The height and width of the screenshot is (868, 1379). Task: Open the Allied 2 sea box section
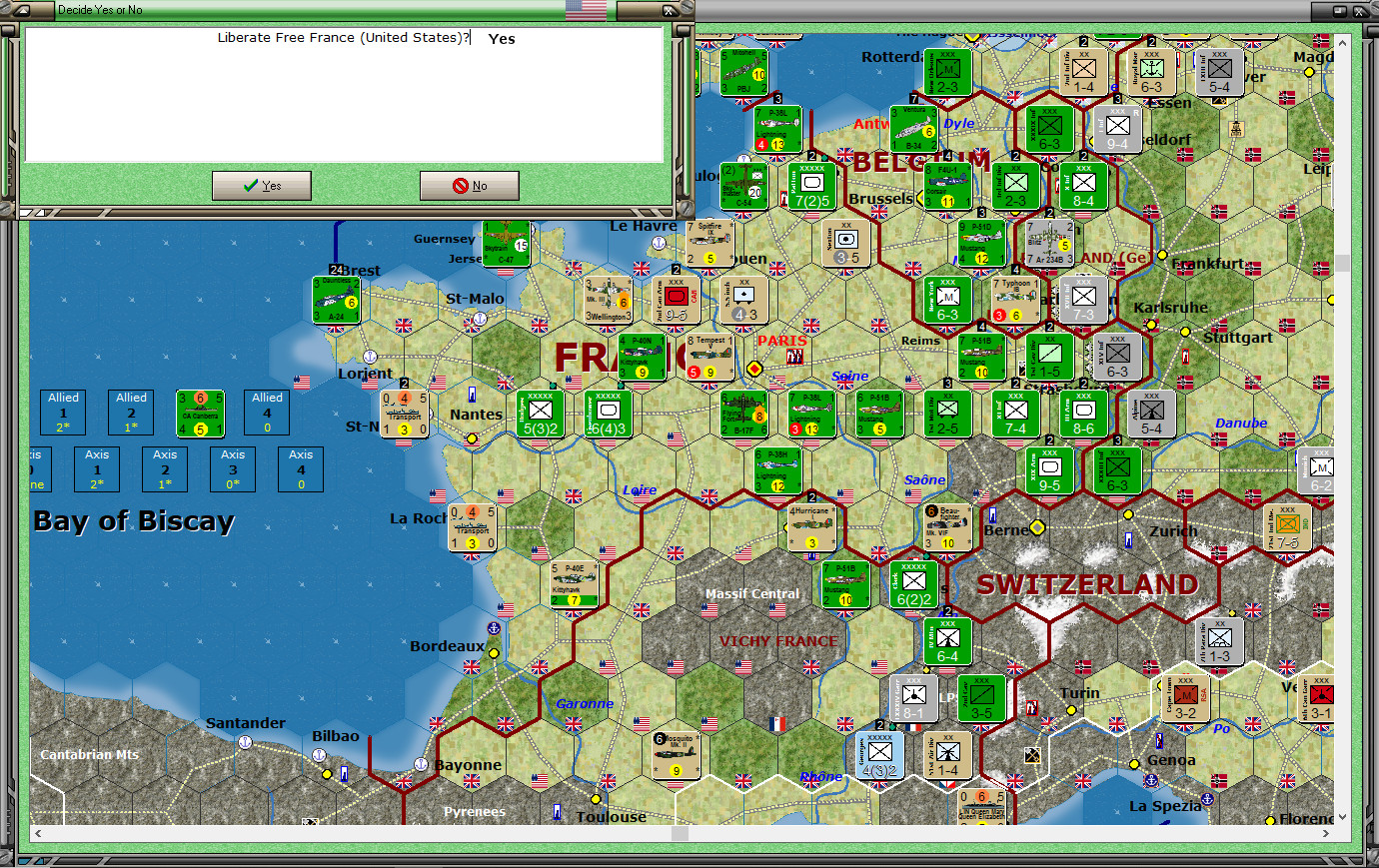(x=131, y=413)
